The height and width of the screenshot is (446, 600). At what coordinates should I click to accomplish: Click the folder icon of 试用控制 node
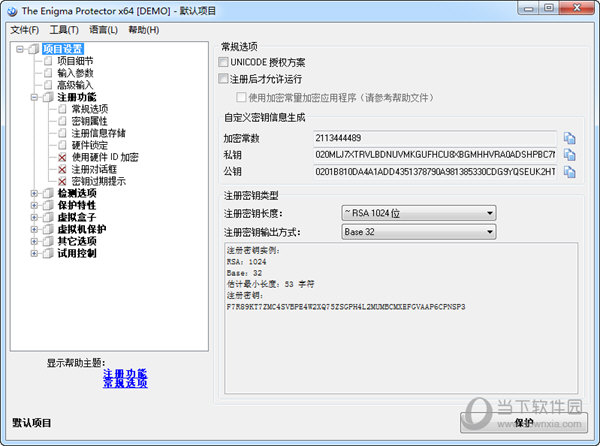pos(48,253)
